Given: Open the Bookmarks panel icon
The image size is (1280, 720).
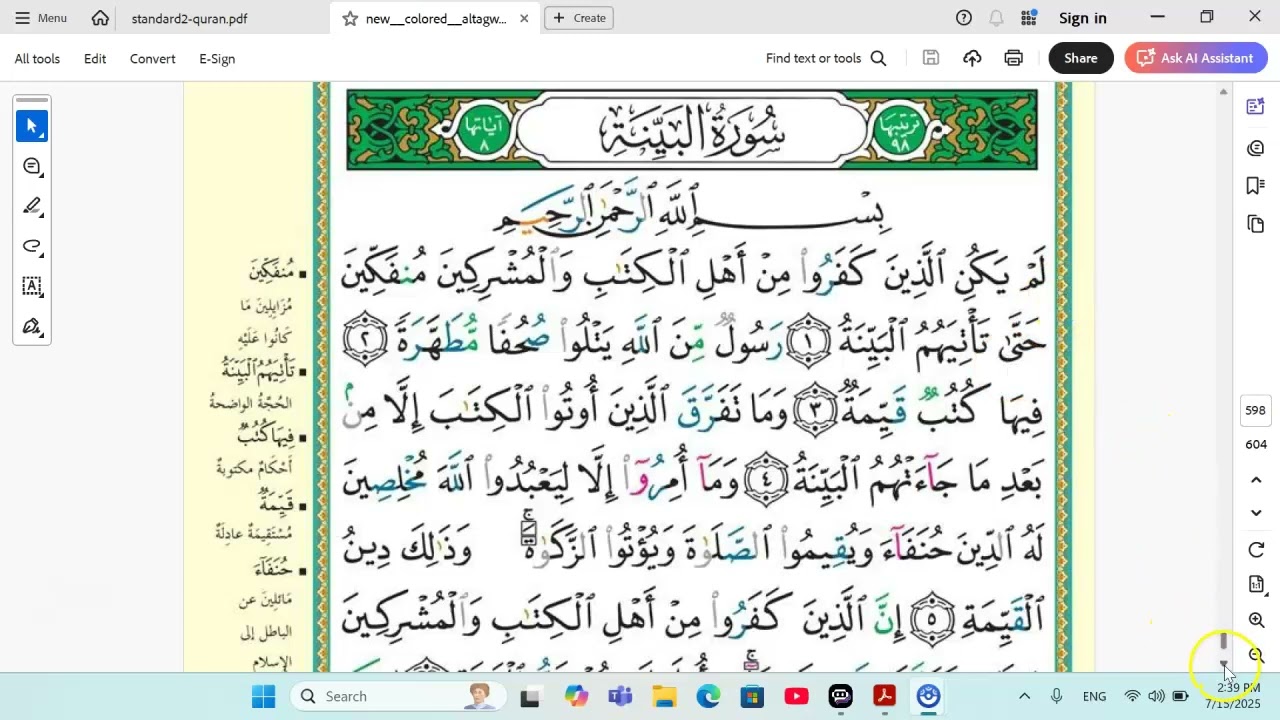Looking at the screenshot, I should tap(1256, 186).
